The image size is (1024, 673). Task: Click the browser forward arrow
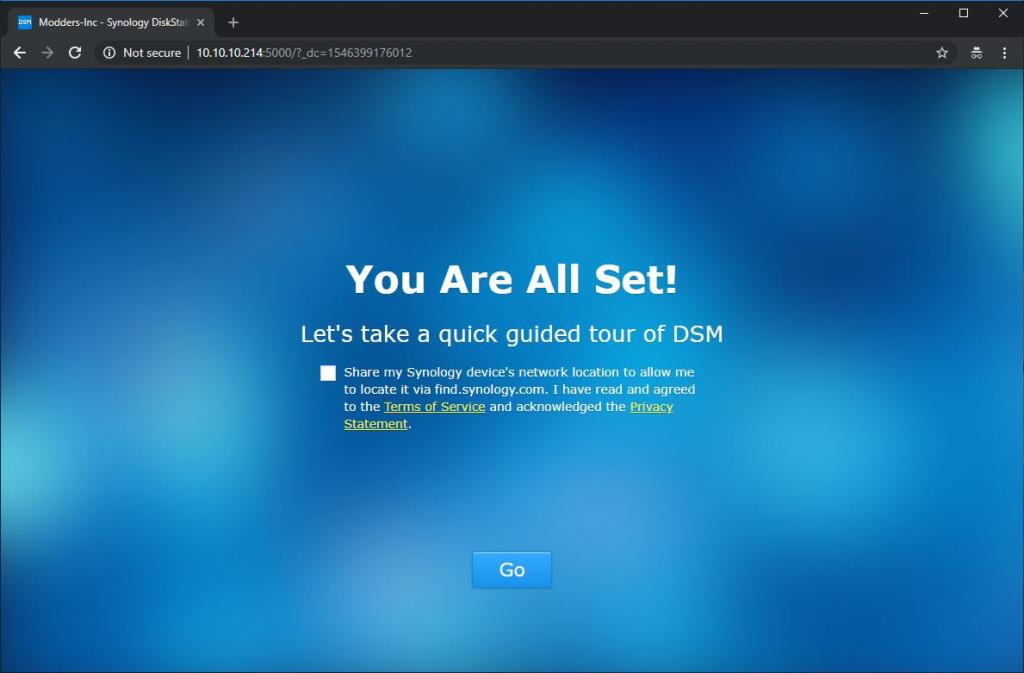[47, 53]
